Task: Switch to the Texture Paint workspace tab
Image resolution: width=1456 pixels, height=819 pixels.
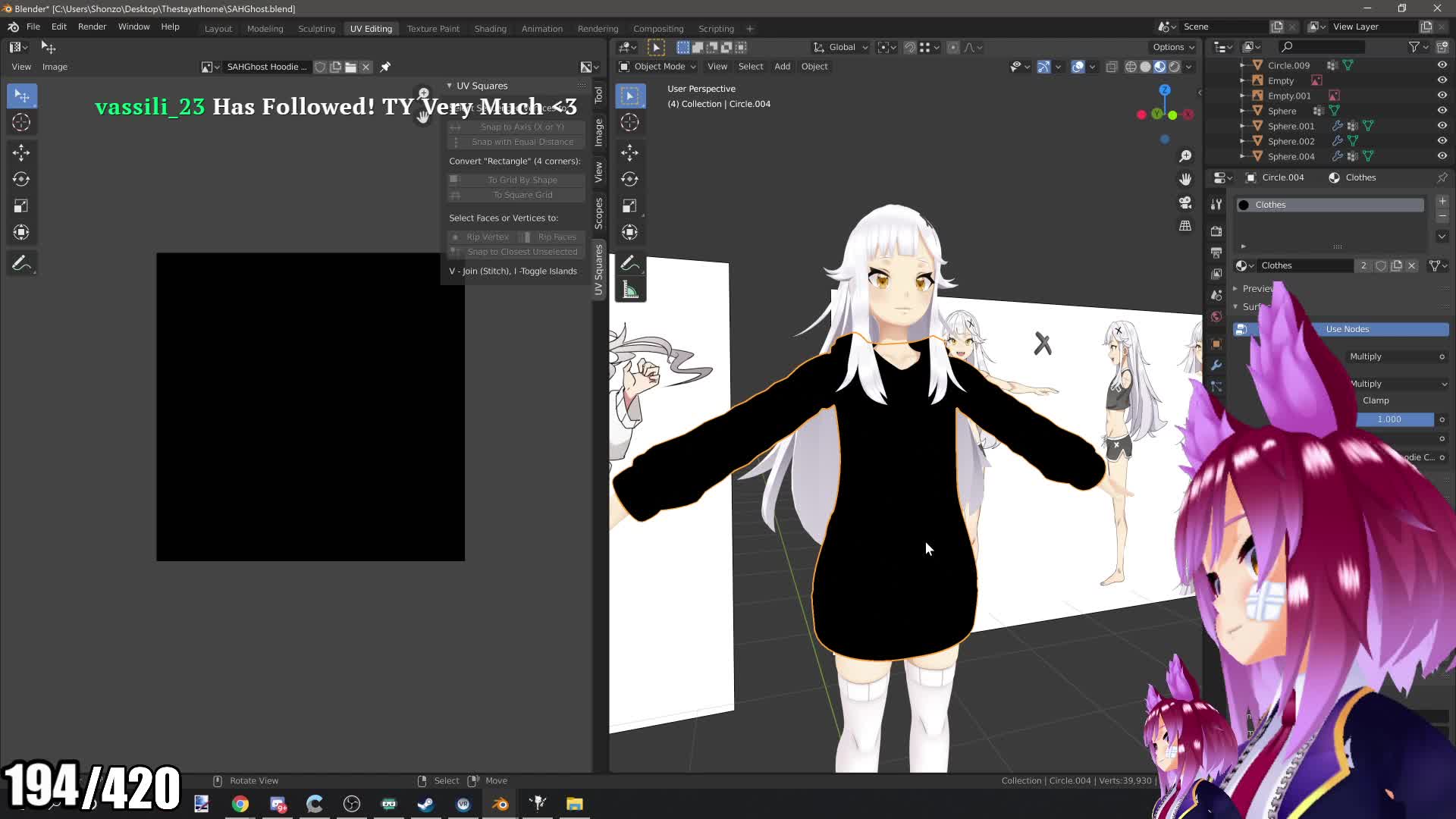Action: coord(432,29)
